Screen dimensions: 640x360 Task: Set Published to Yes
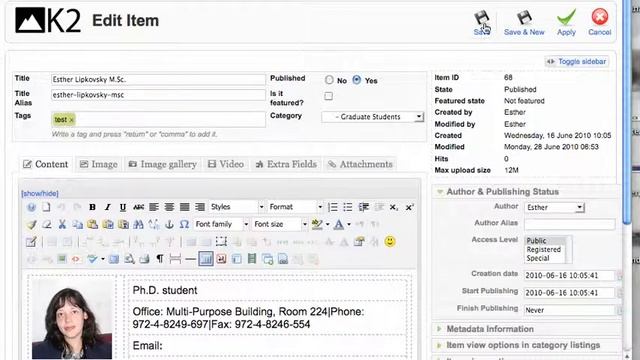coord(357,80)
